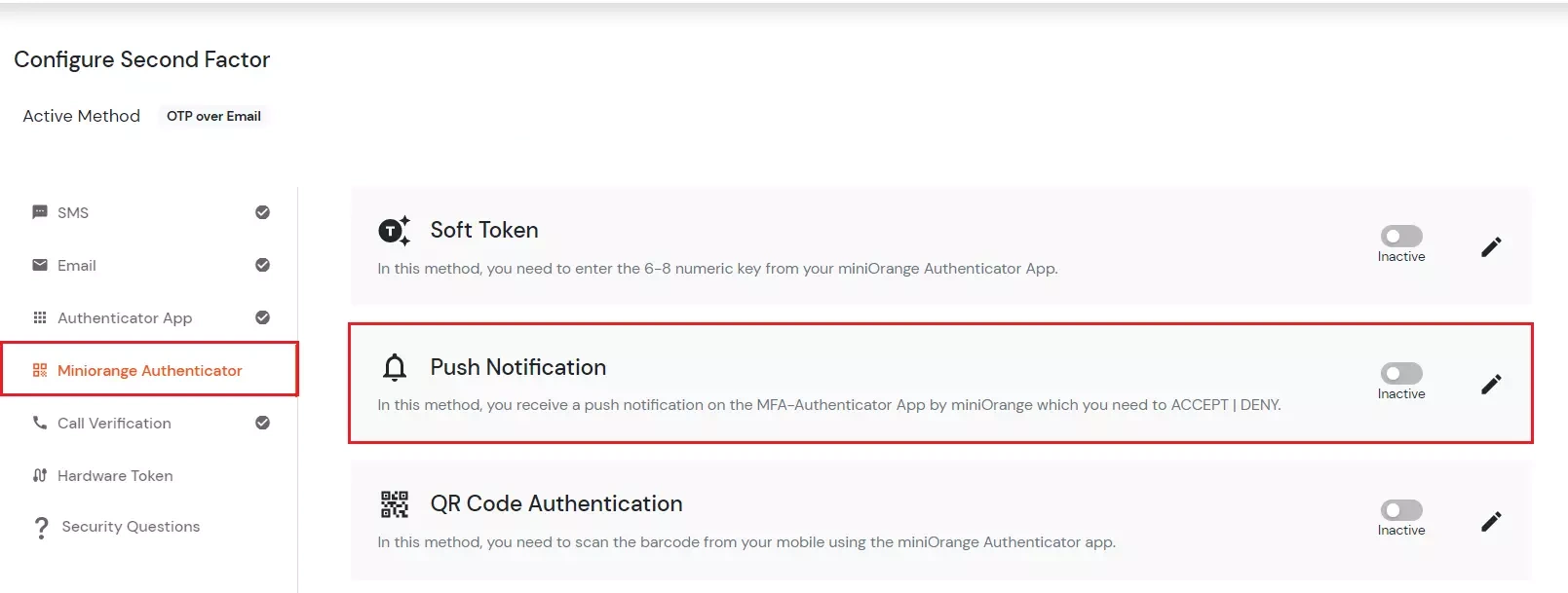
Task: Click the Push Notification bell icon
Action: [394, 368]
